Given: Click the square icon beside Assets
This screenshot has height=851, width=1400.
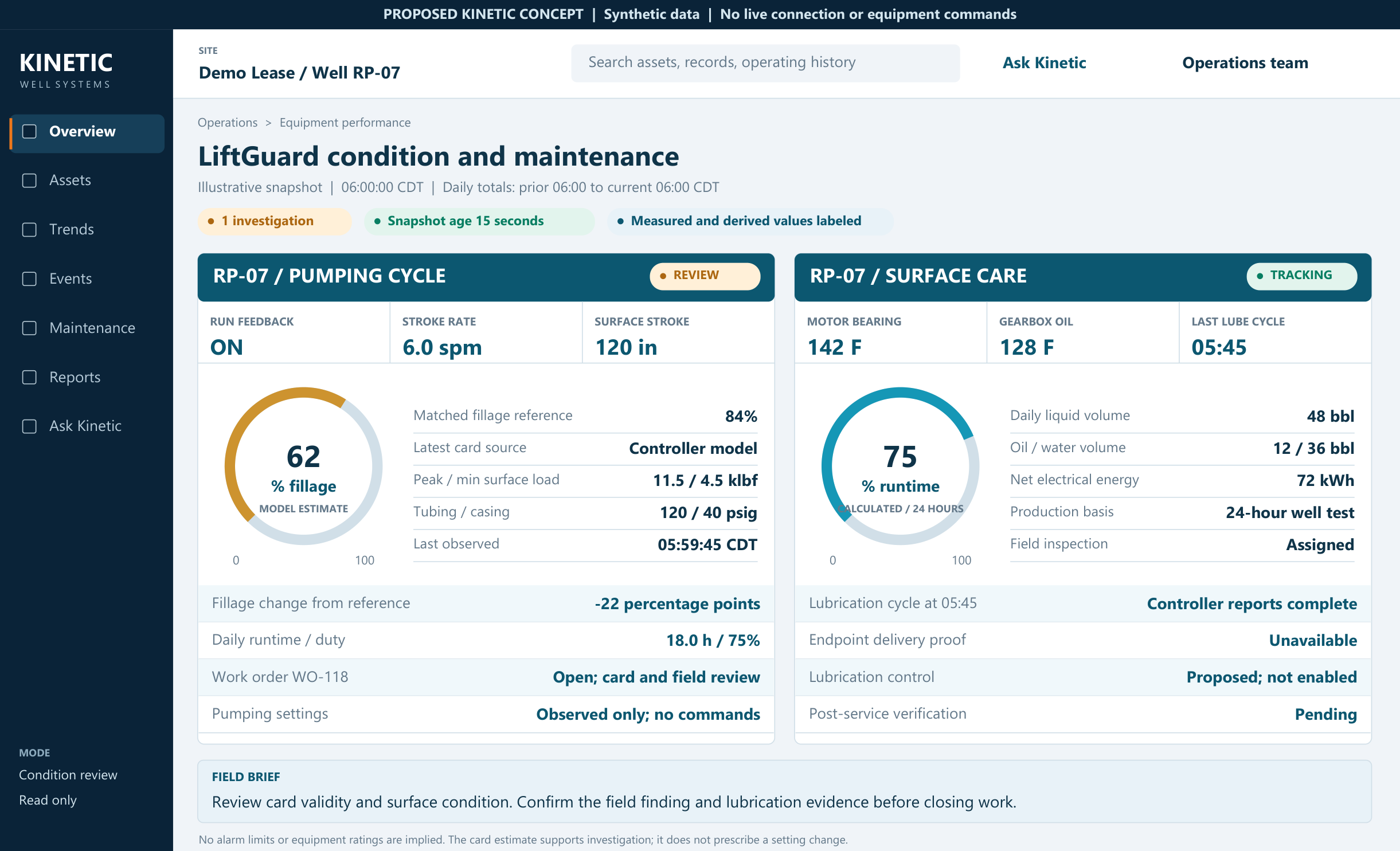Looking at the screenshot, I should click(29, 181).
